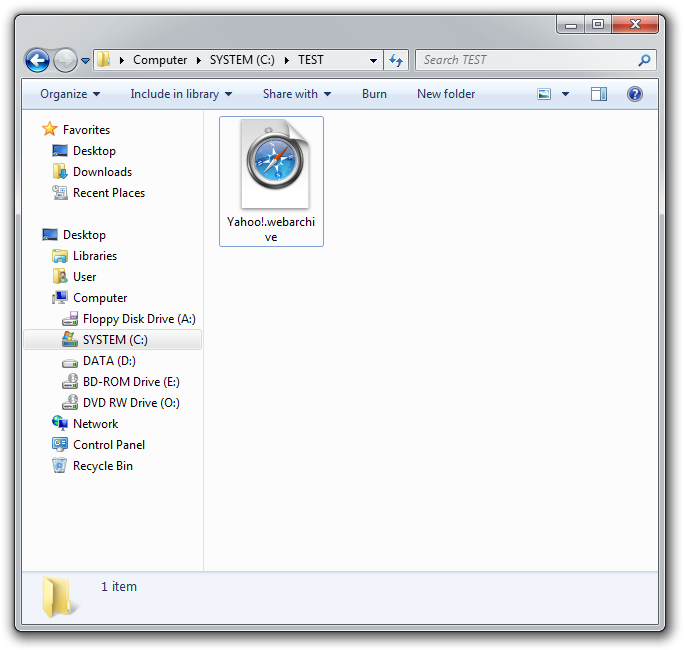
Task: Click the magnifier search icon
Action: (x=644, y=60)
